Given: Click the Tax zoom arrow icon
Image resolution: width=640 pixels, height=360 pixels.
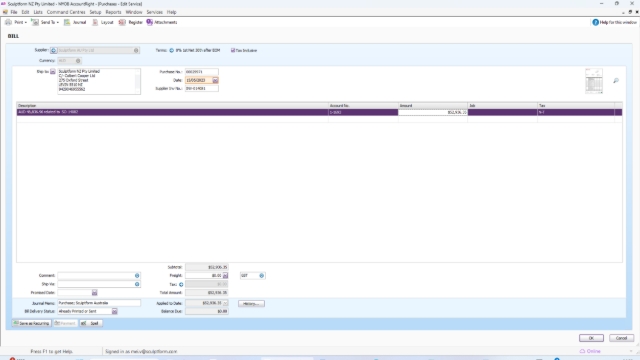Looking at the screenshot, I should (181, 284).
